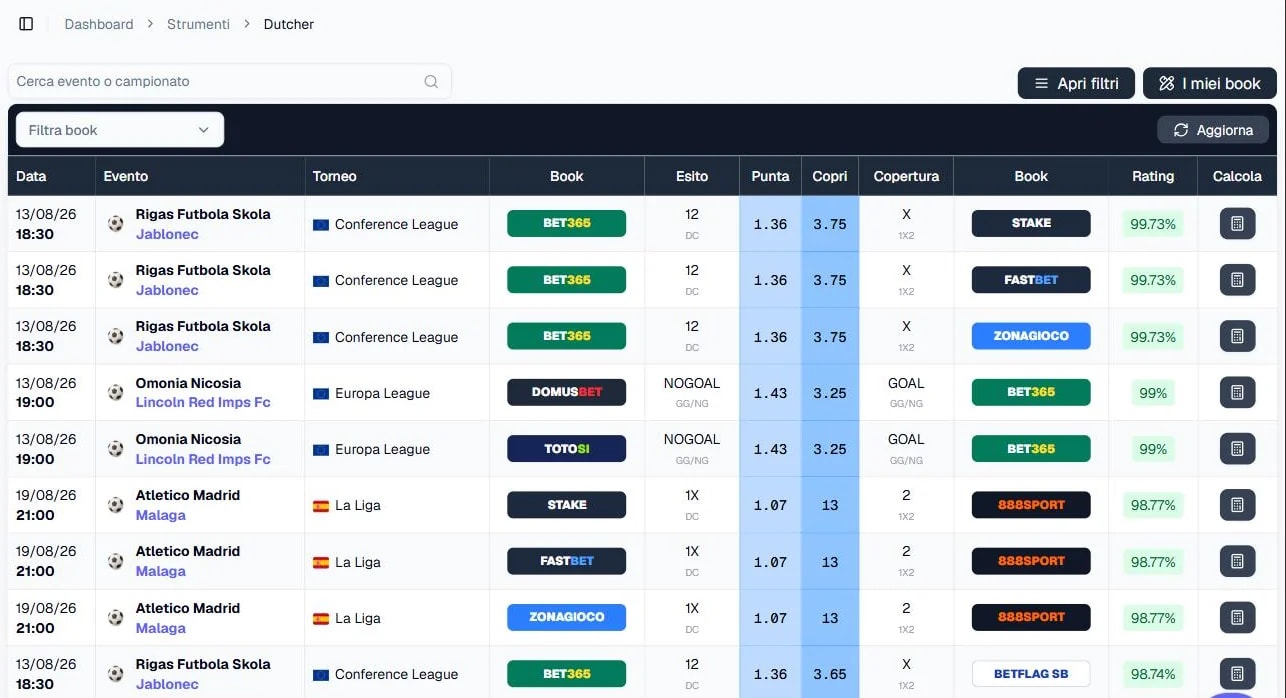Click Malaga team name in Zonagioco row
The image size is (1286, 698).
coord(161,628)
